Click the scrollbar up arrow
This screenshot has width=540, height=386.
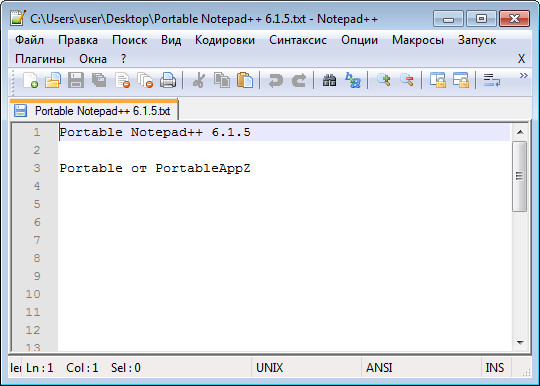[x=520, y=132]
